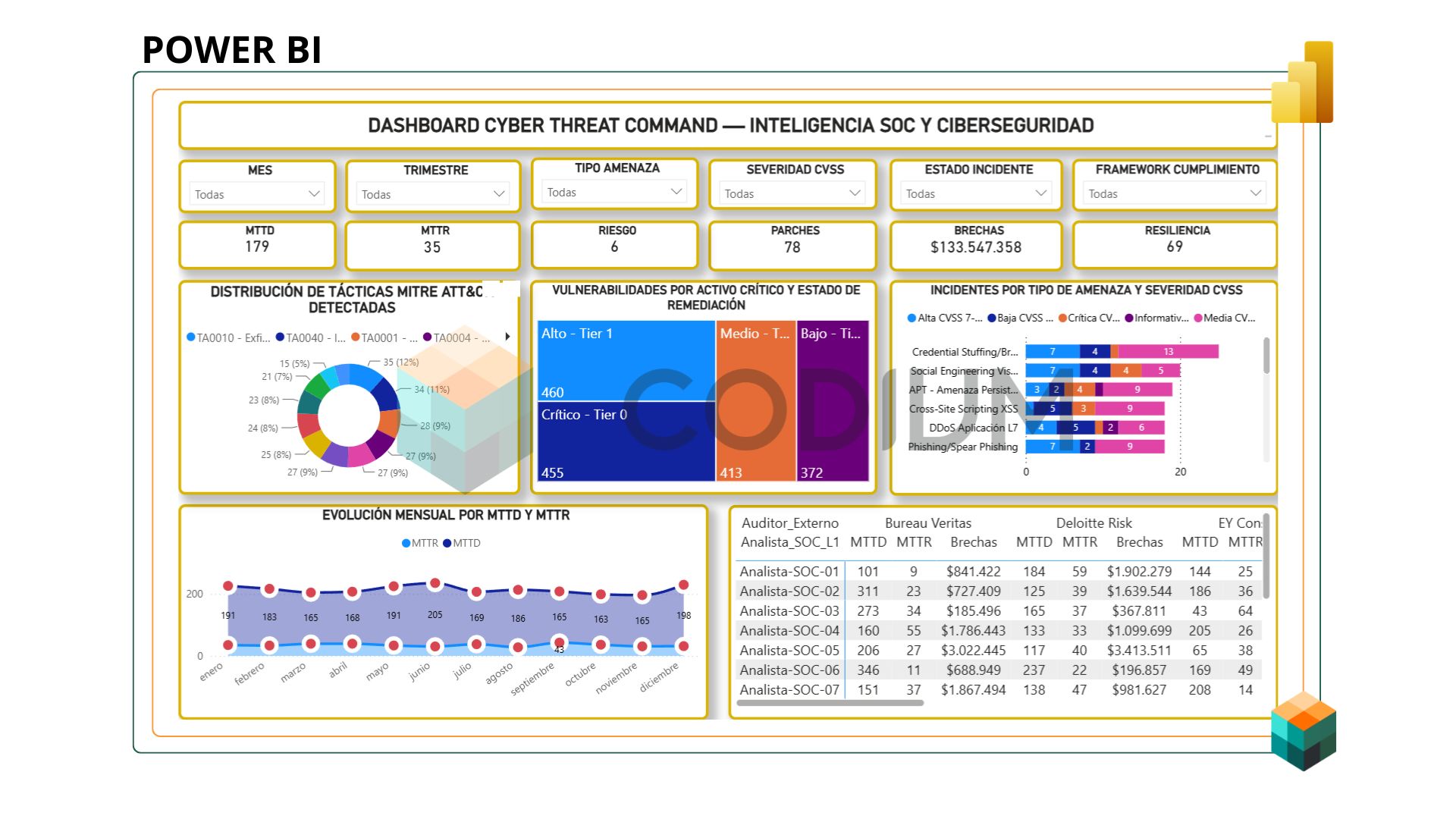1456x819 pixels.
Task: Select the MTTR 35 KPI card
Action: (432, 246)
